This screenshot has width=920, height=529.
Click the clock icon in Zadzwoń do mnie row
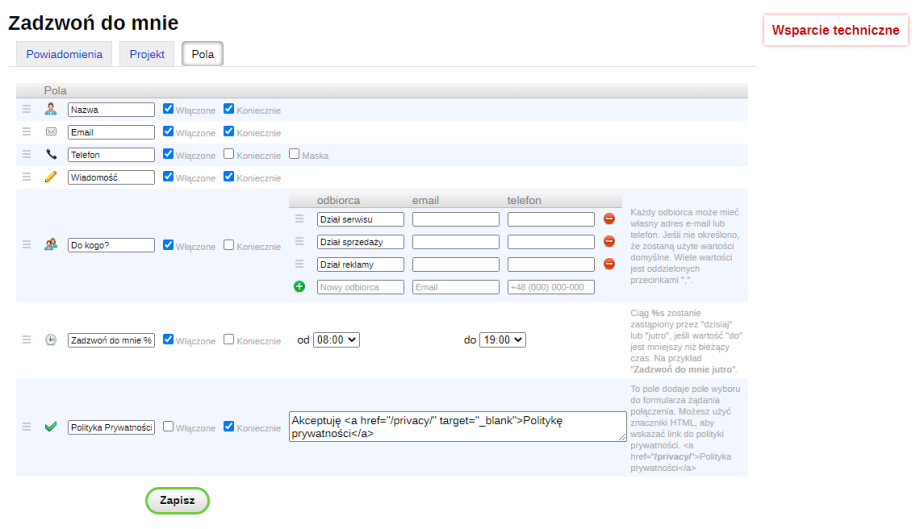pyautogui.click(x=51, y=340)
